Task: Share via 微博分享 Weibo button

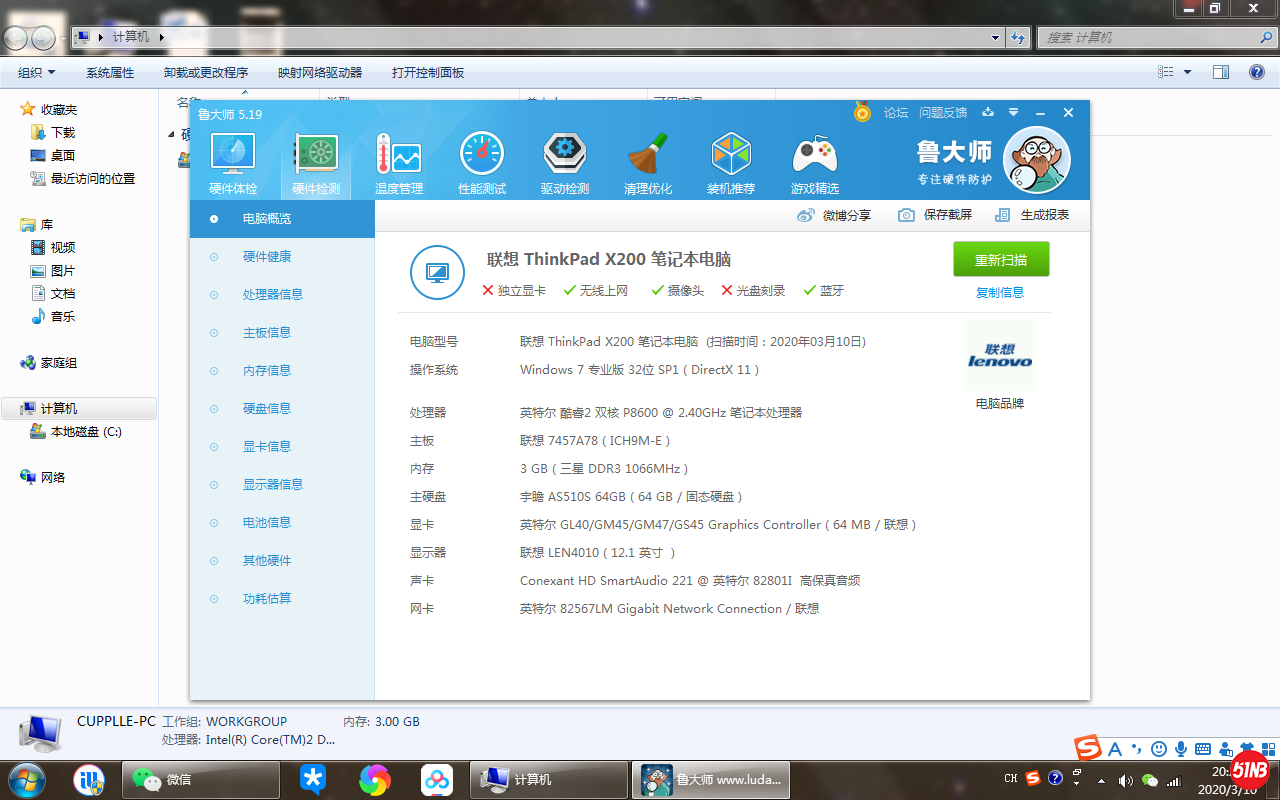Action: point(834,215)
